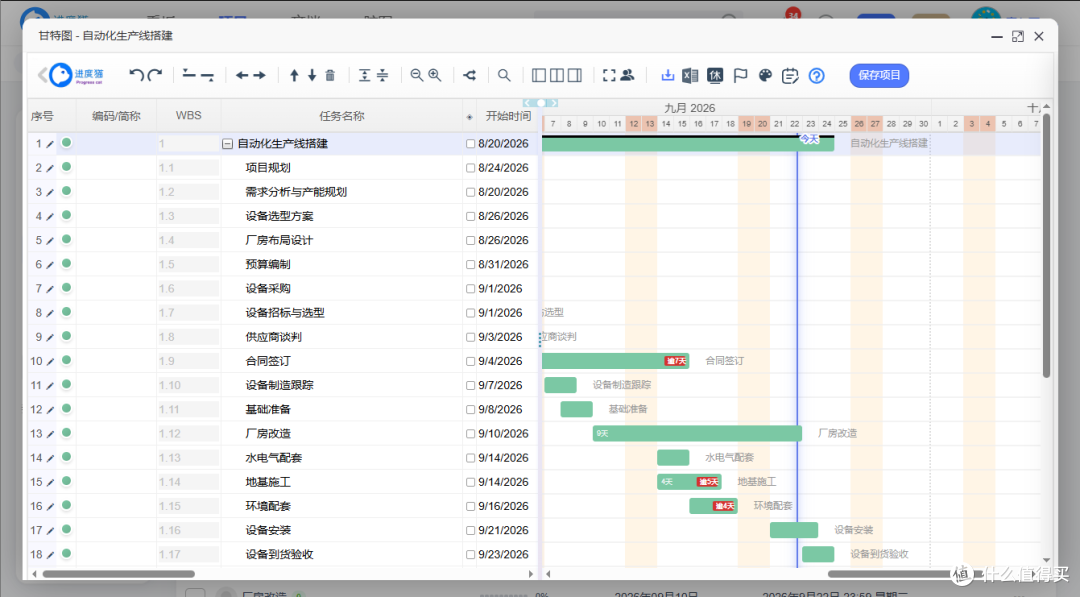Click the 需求分析与产能规划 task name

[296, 192]
